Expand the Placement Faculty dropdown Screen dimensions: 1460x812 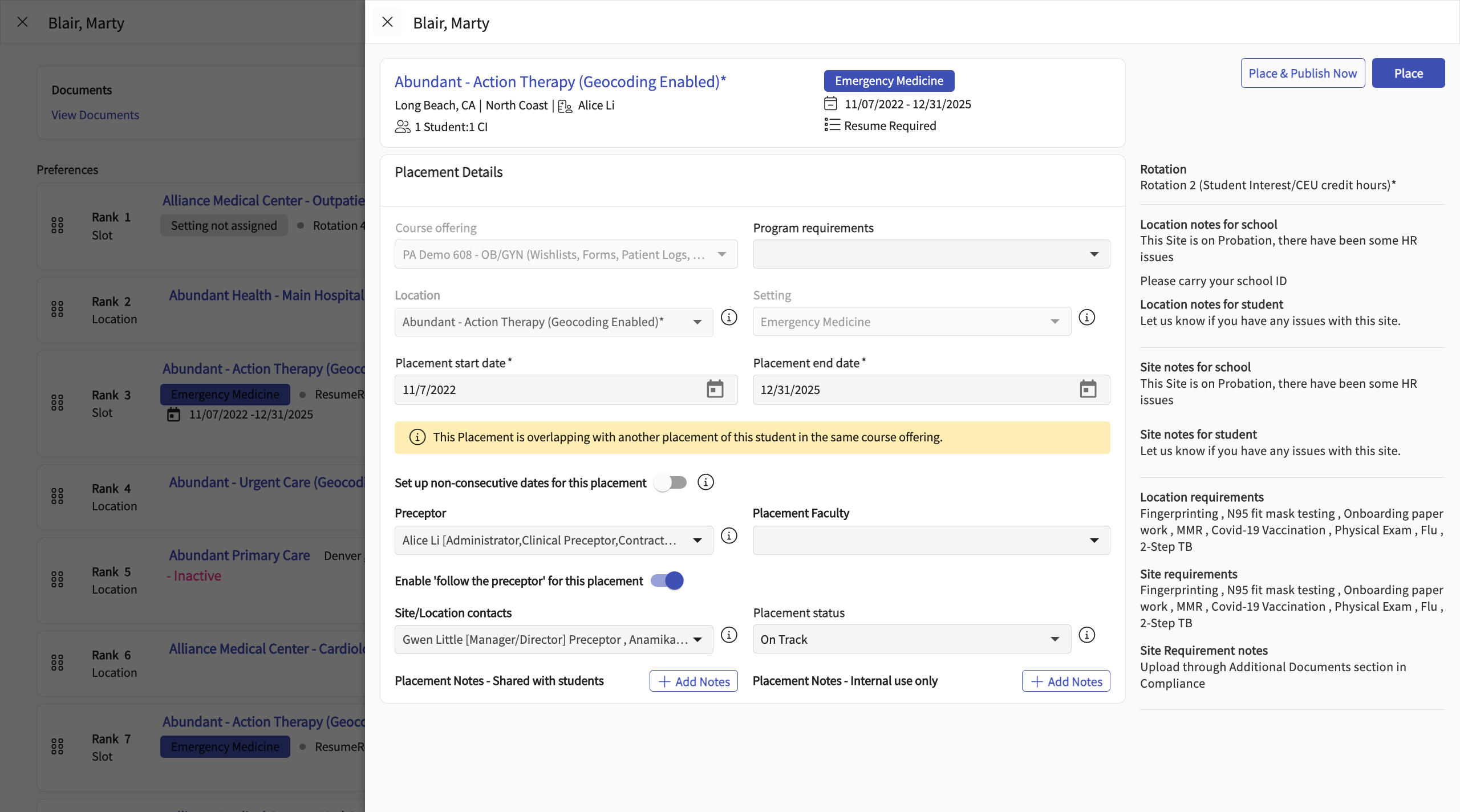pos(931,540)
